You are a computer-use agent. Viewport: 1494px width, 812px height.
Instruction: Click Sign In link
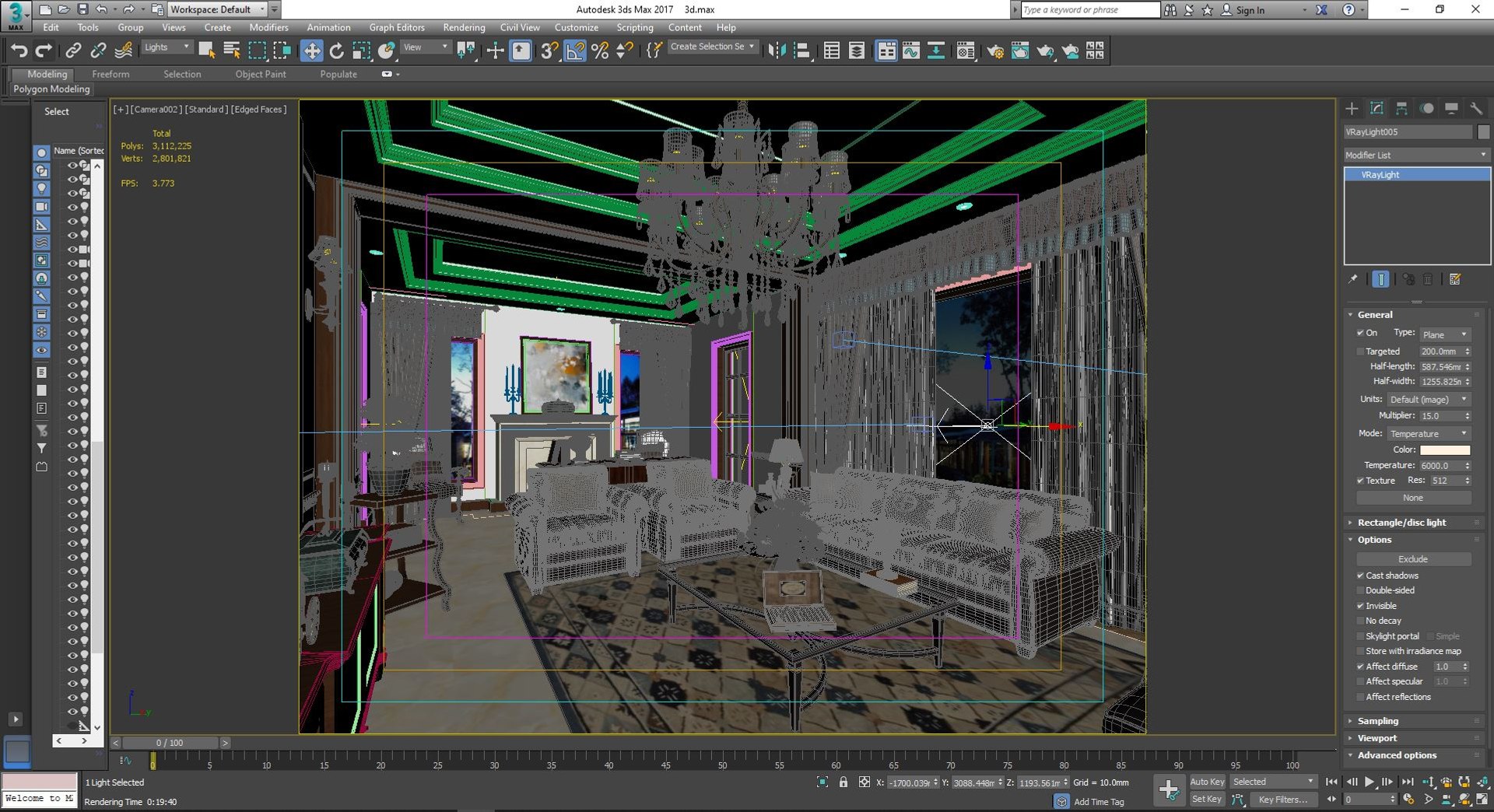[1250, 10]
